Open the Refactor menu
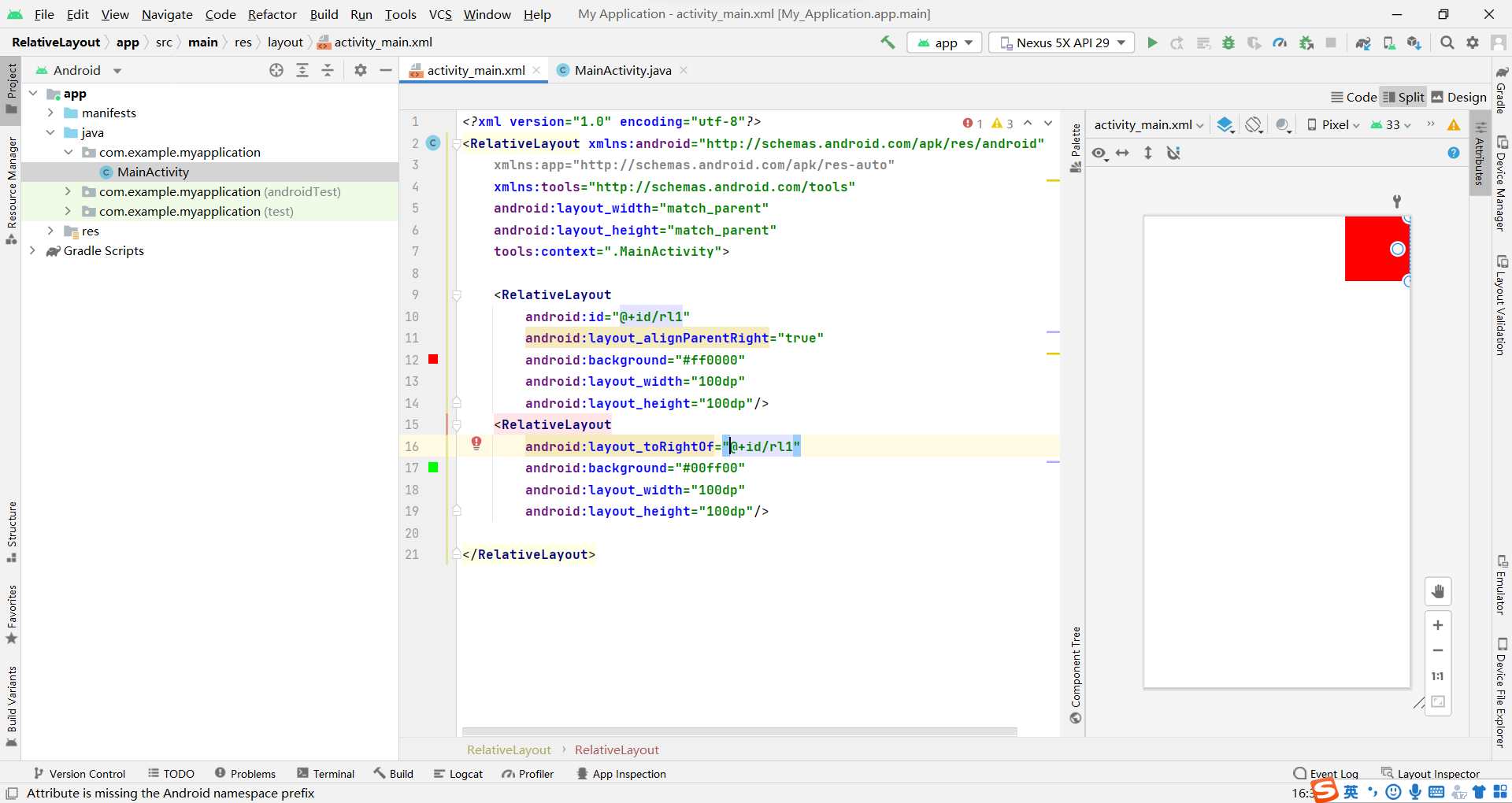This screenshot has height=803, width=1512. 272,14
